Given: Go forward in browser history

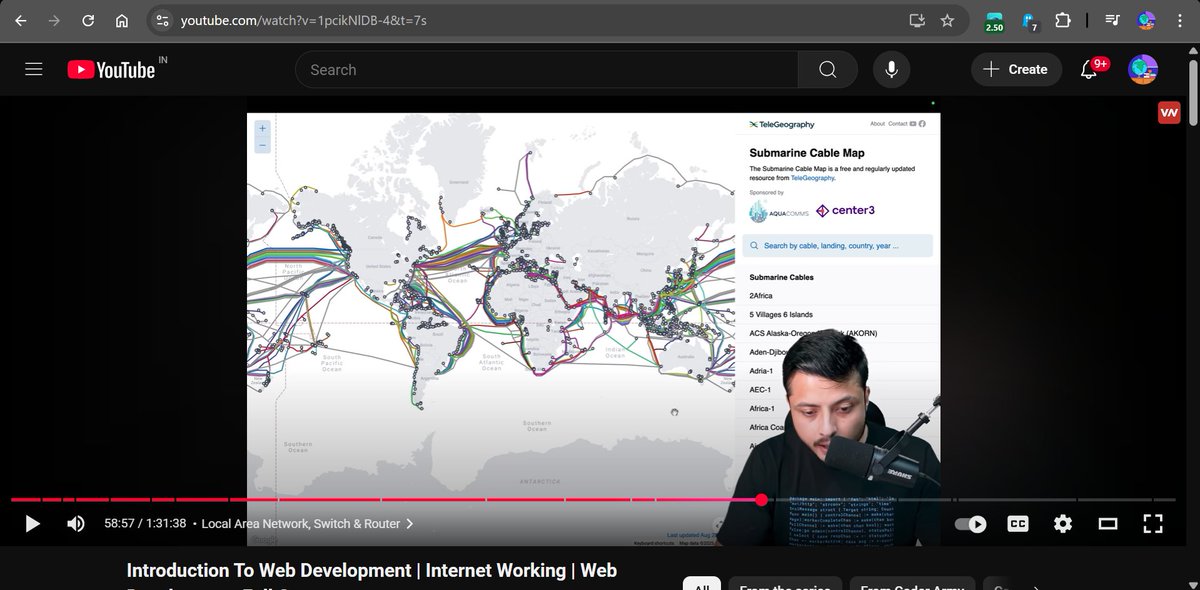Looking at the screenshot, I should [x=54, y=20].
